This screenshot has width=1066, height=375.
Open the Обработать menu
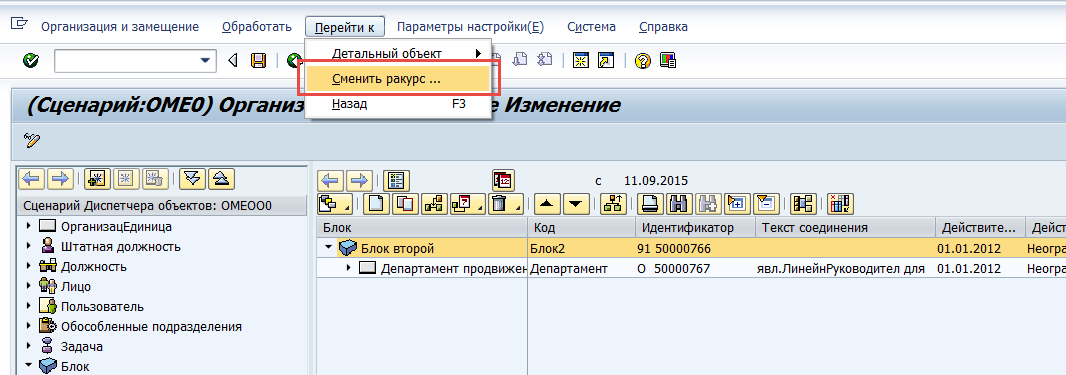(256, 27)
